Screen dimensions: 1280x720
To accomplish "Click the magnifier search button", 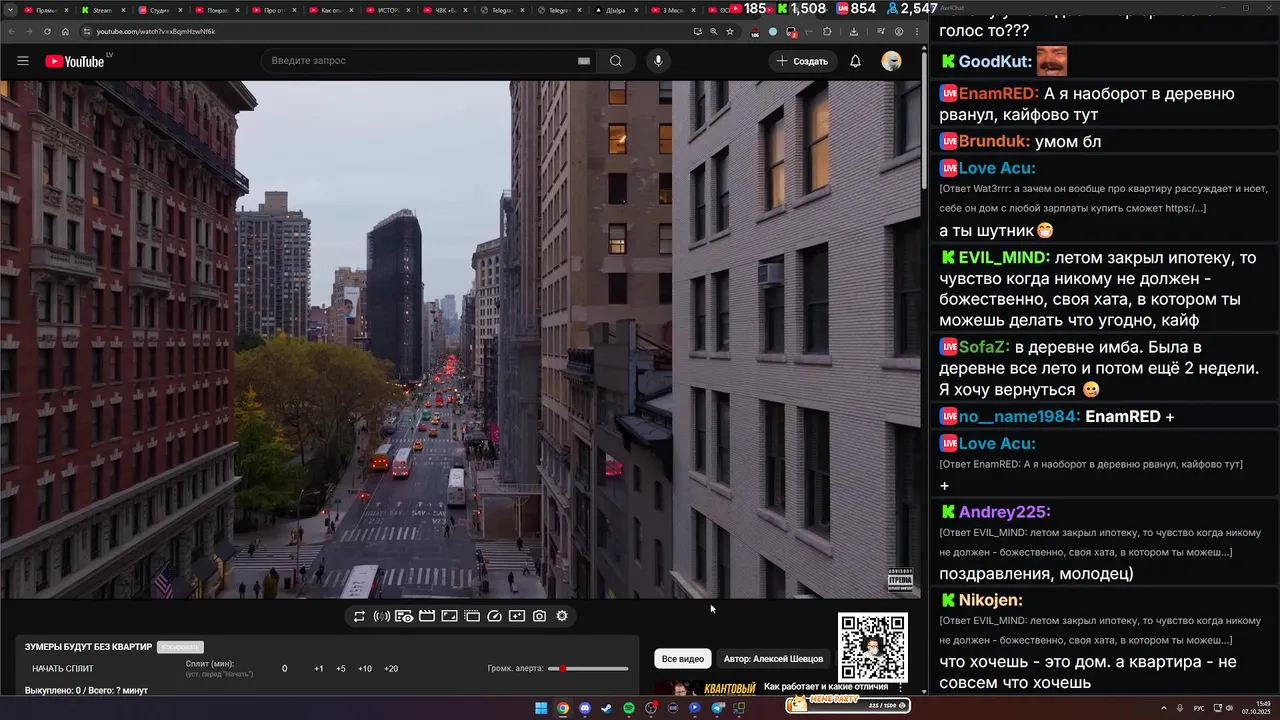I will pyautogui.click(x=616, y=61).
